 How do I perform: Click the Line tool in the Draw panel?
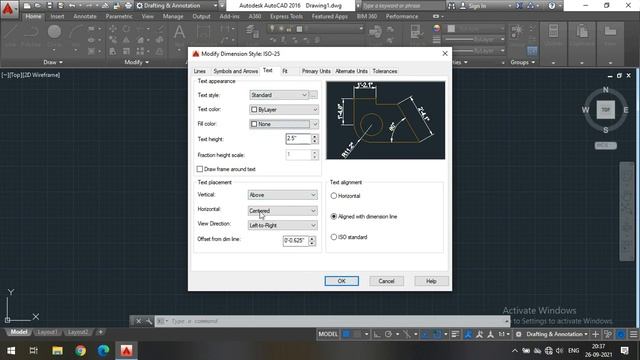(11, 36)
